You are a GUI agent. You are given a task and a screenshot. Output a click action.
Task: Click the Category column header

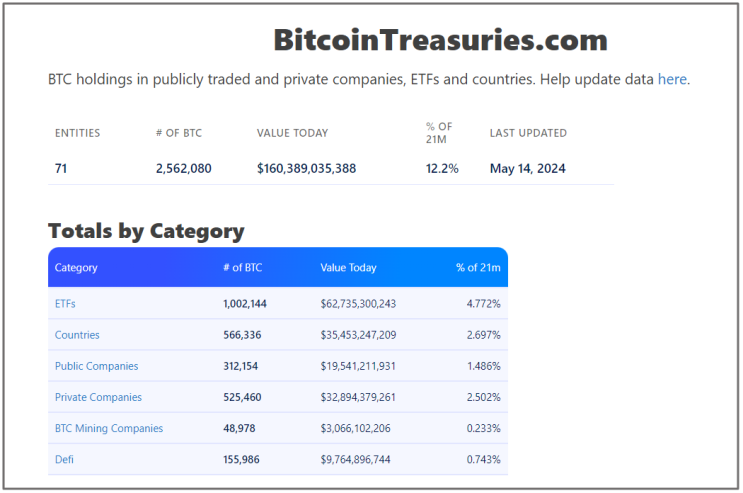[x=76, y=268]
